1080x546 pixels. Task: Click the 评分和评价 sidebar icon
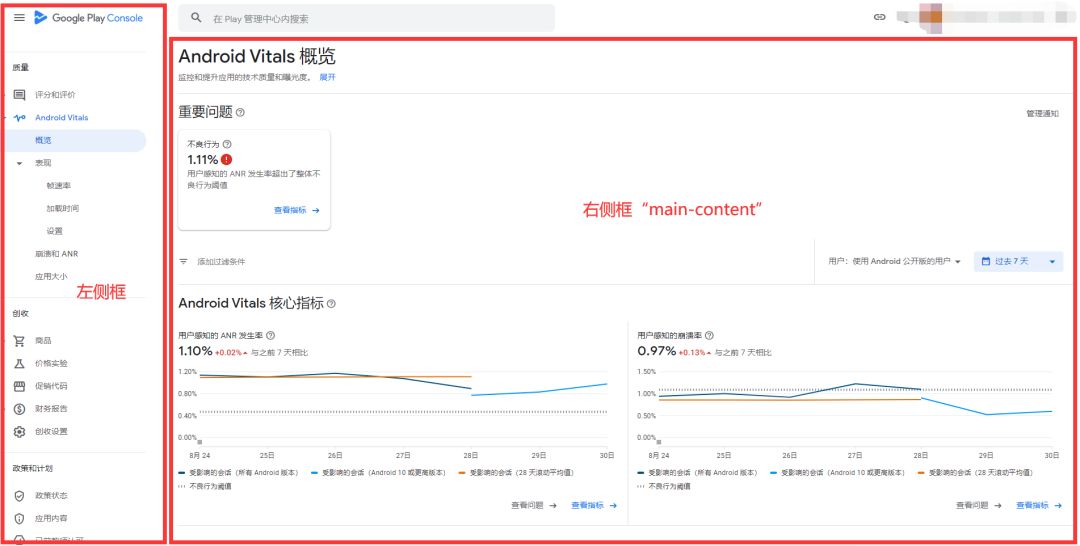click(x=19, y=95)
